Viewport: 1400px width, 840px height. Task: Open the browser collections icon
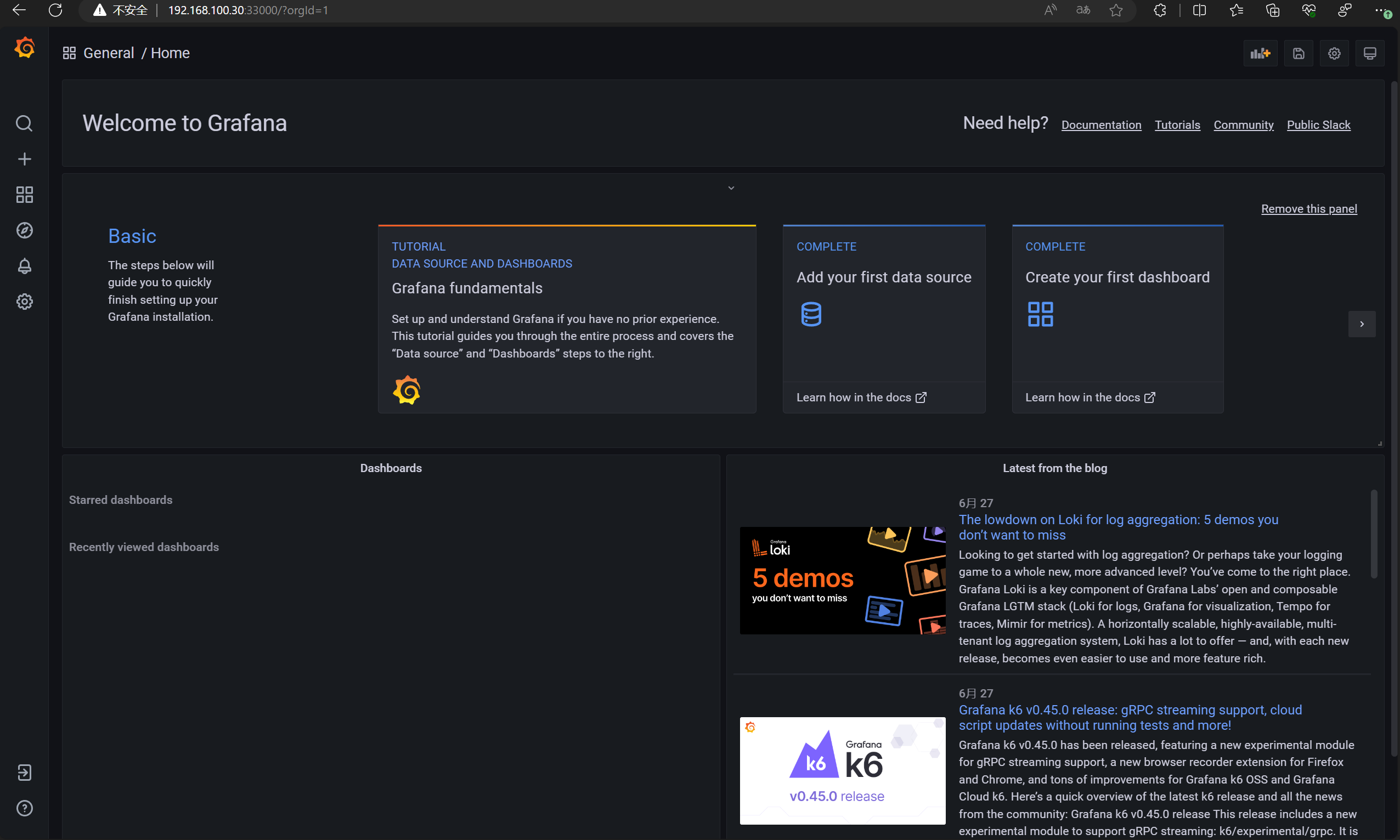(1273, 10)
